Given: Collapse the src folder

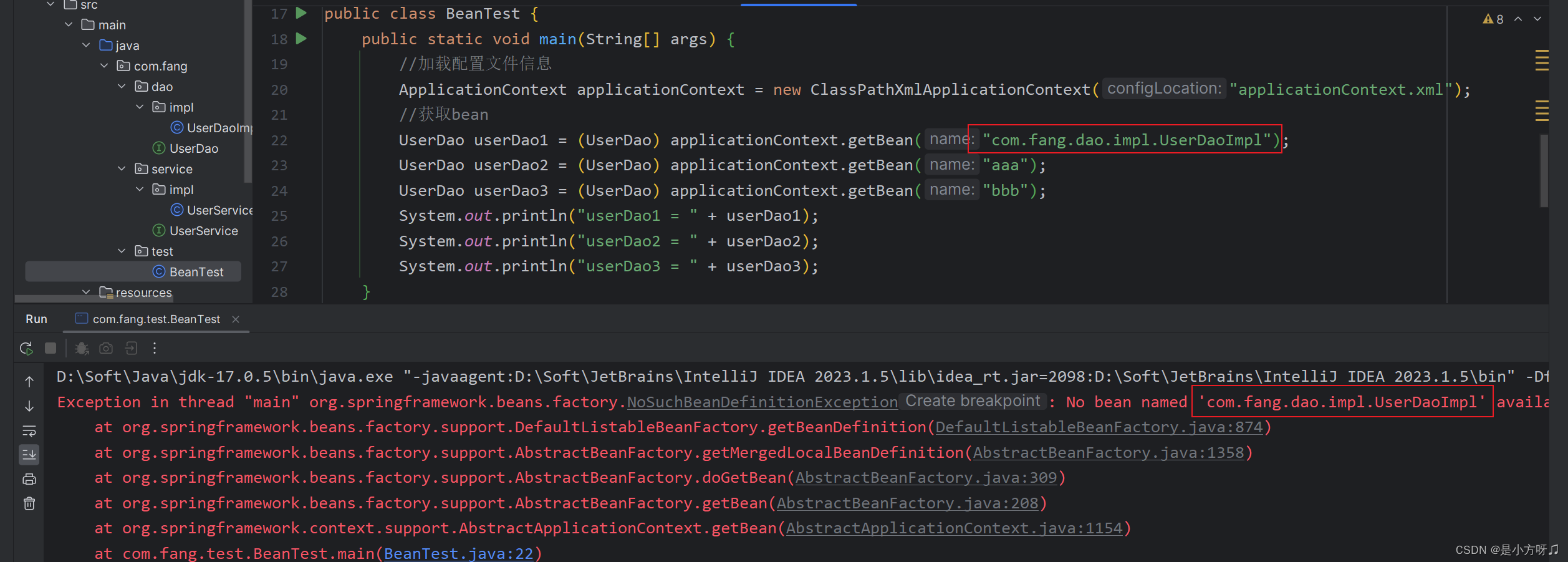Looking at the screenshot, I should 51,5.
